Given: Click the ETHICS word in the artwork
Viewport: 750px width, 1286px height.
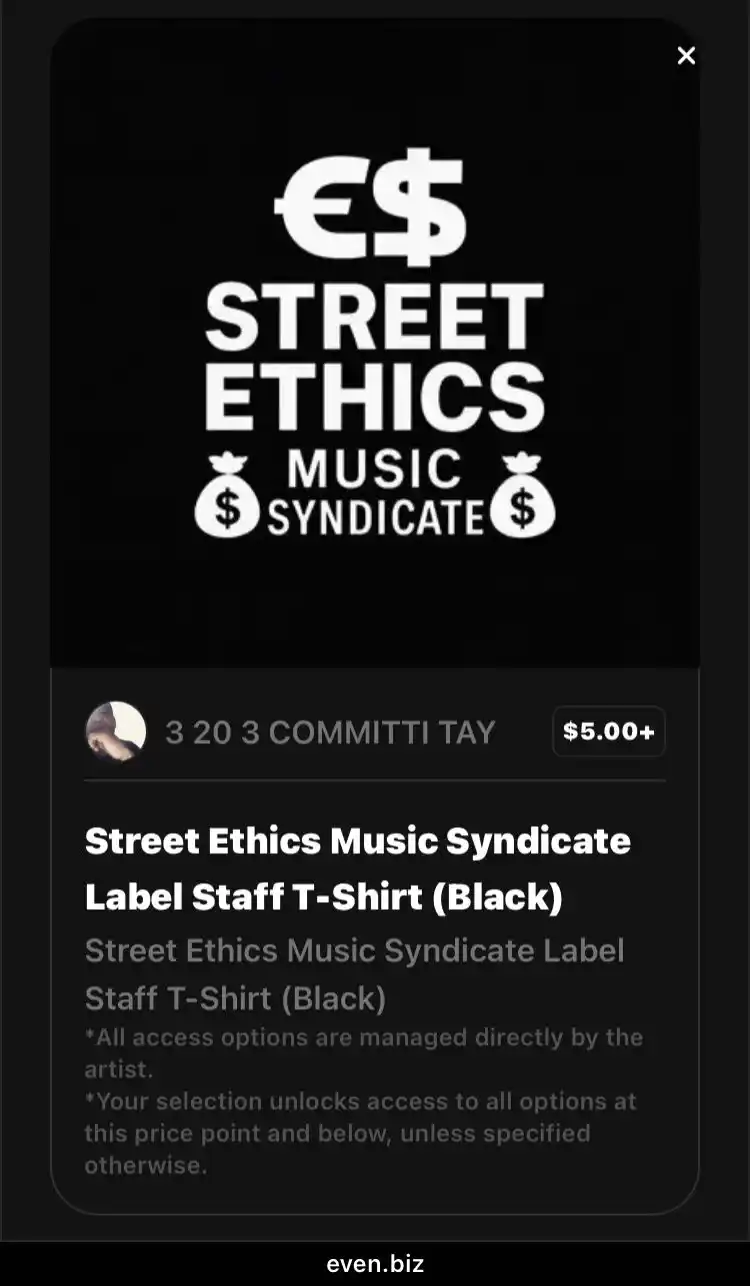Looking at the screenshot, I should pyautogui.click(x=374, y=395).
